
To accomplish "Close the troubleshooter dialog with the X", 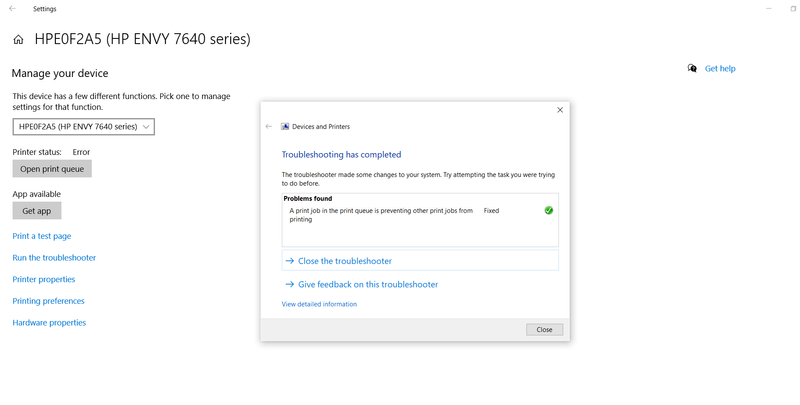I will coord(559,110).
